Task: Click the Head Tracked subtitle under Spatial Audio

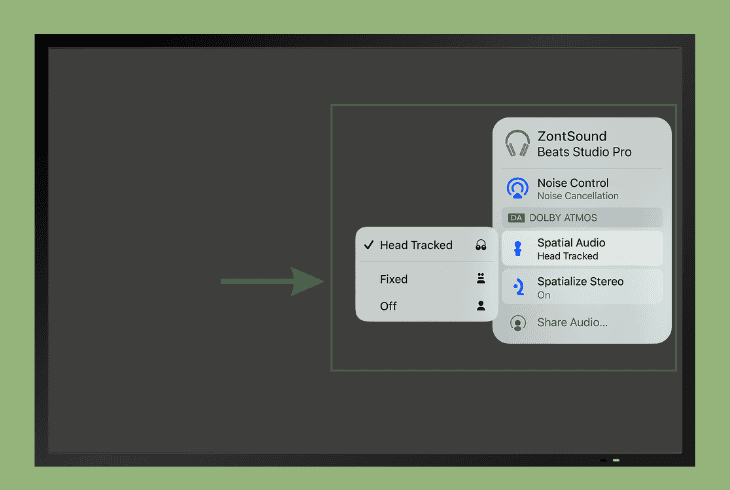Action: [x=568, y=256]
